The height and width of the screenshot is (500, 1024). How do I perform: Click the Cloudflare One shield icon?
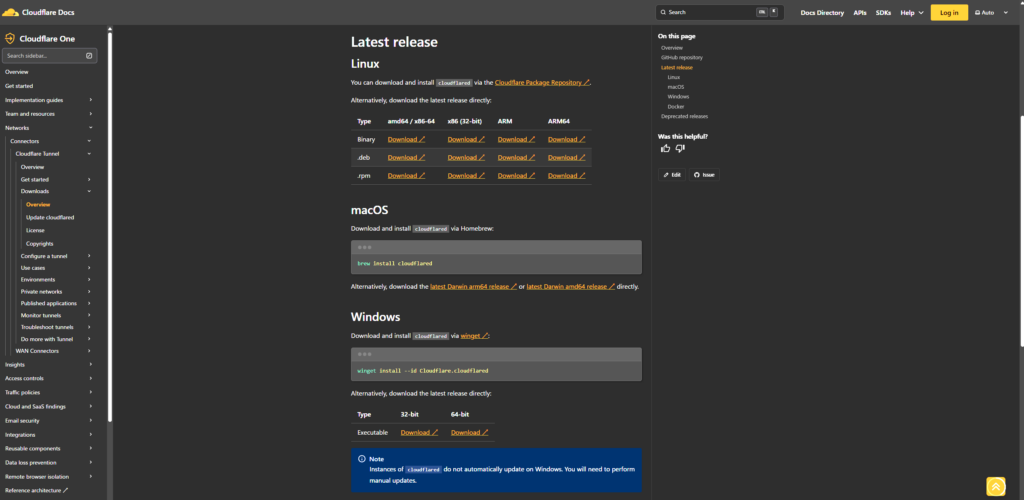10,39
